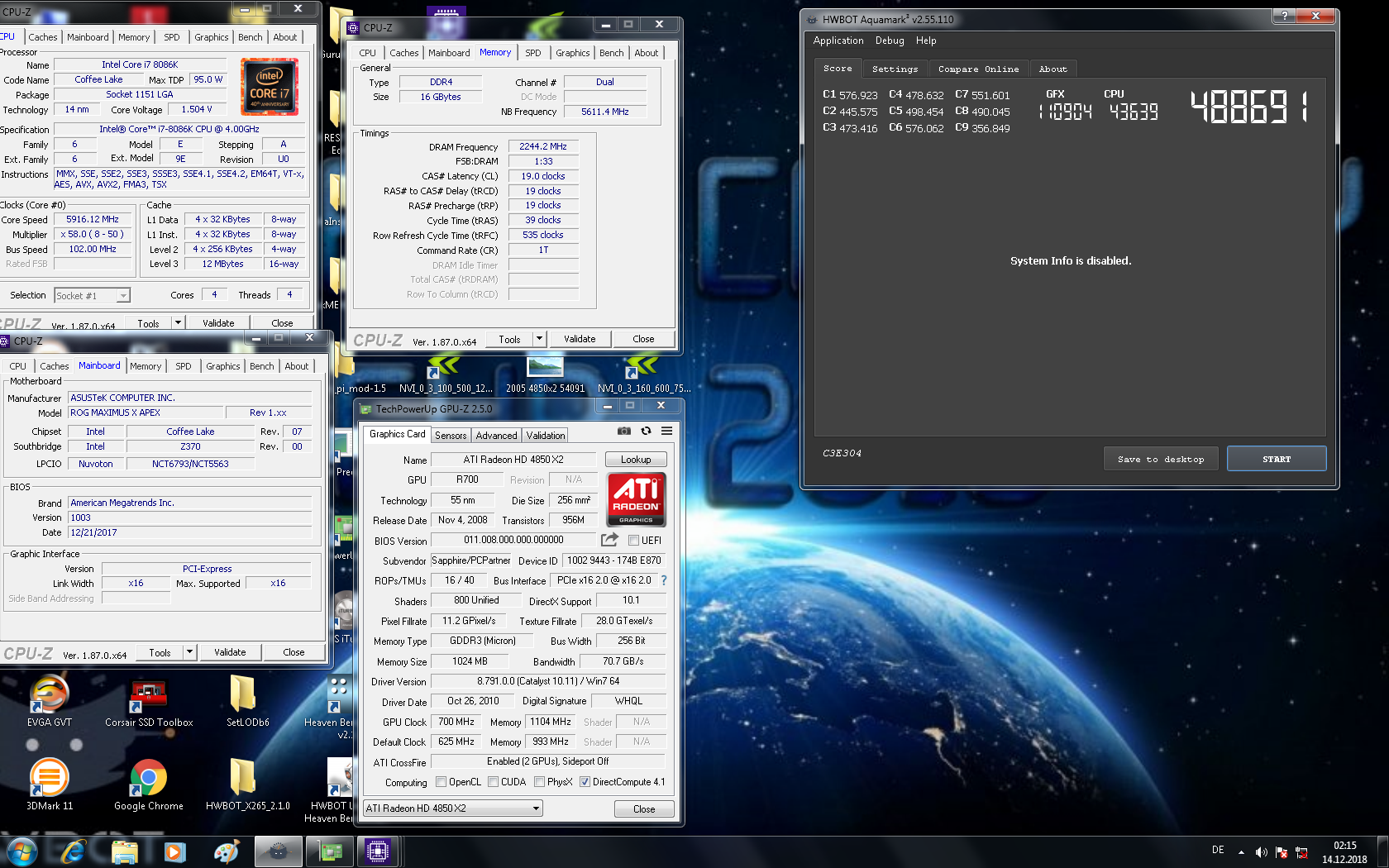Open Internet Explorer from taskbar
This screenshot has height=868, width=1389.
point(74,851)
